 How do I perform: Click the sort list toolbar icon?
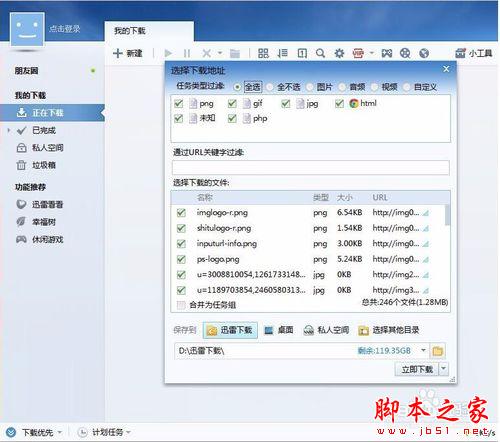[x=283, y=53]
